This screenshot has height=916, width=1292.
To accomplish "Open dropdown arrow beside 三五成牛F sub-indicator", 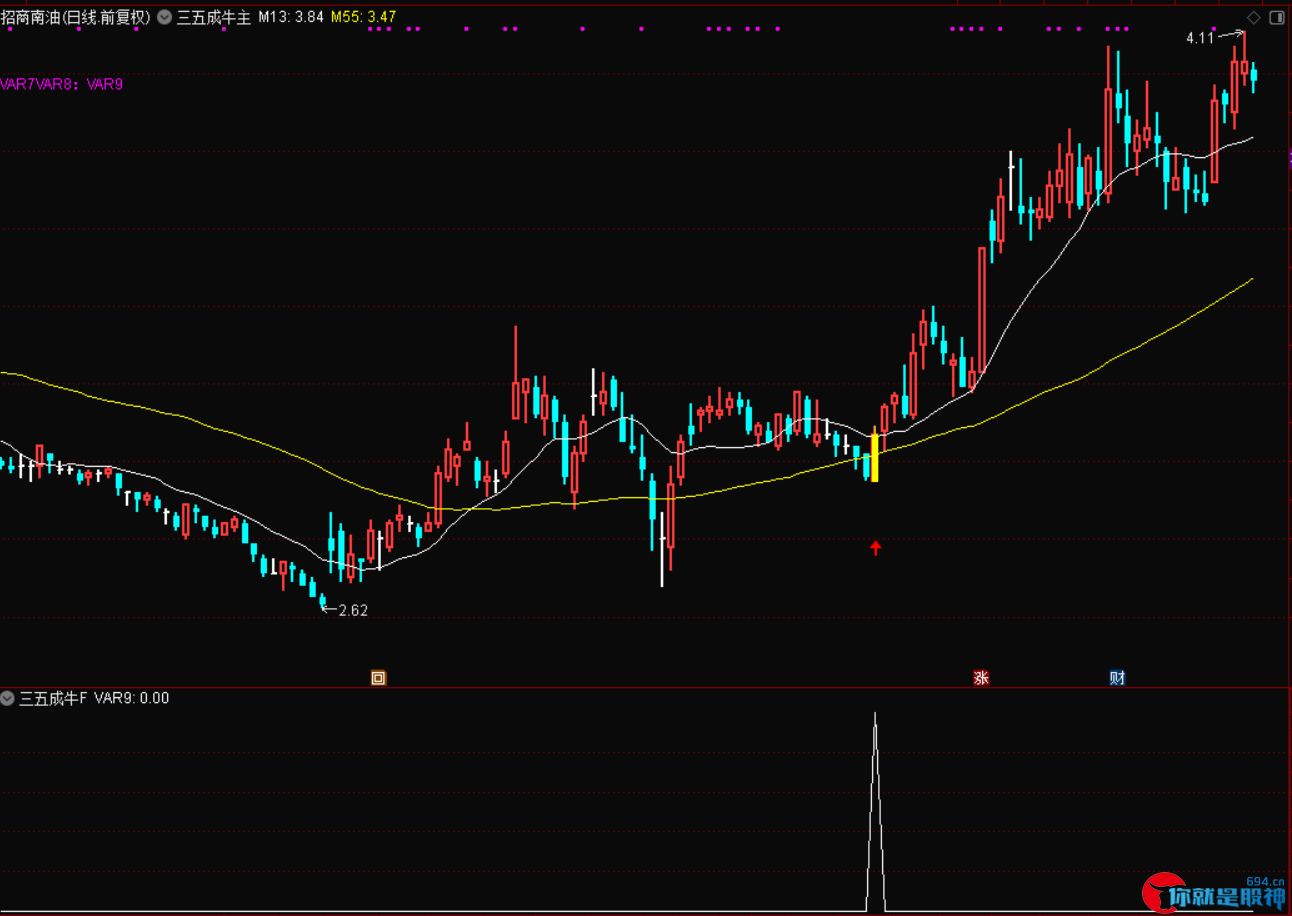I will (x=8, y=698).
